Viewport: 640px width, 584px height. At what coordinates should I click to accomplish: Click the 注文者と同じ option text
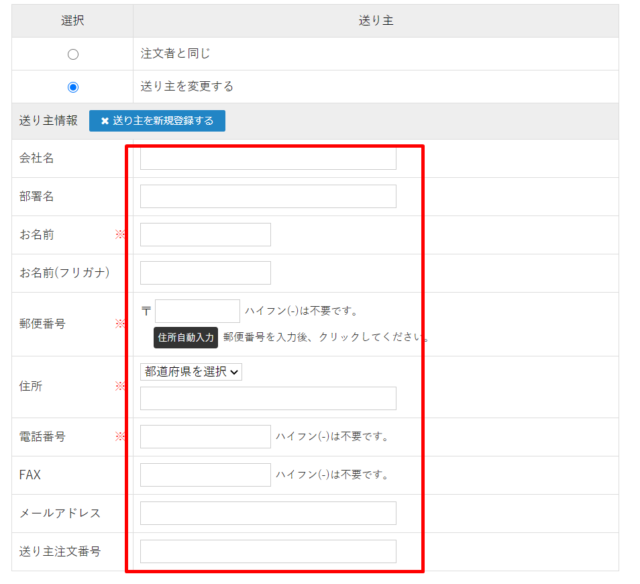(x=175, y=54)
